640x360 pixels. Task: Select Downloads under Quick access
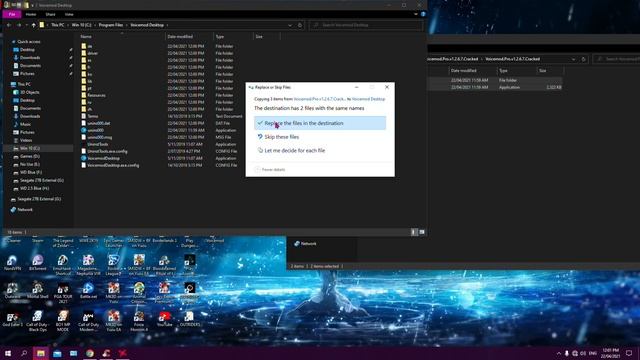pyautogui.click(x=29, y=58)
